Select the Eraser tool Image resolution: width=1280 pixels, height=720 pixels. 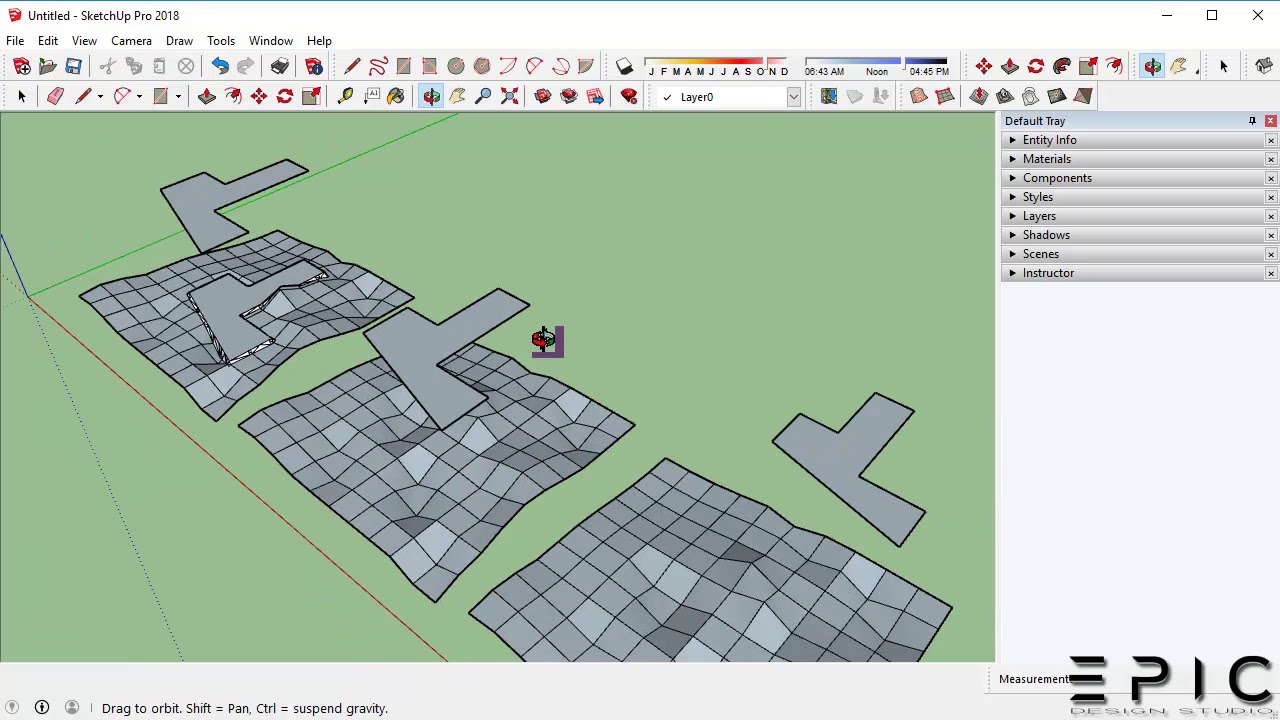click(55, 96)
